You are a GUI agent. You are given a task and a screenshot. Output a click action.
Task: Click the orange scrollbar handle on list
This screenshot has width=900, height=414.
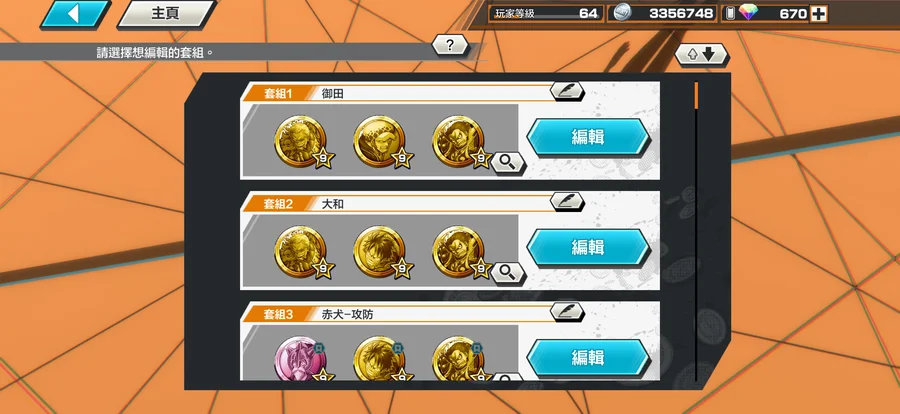tap(696, 95)
